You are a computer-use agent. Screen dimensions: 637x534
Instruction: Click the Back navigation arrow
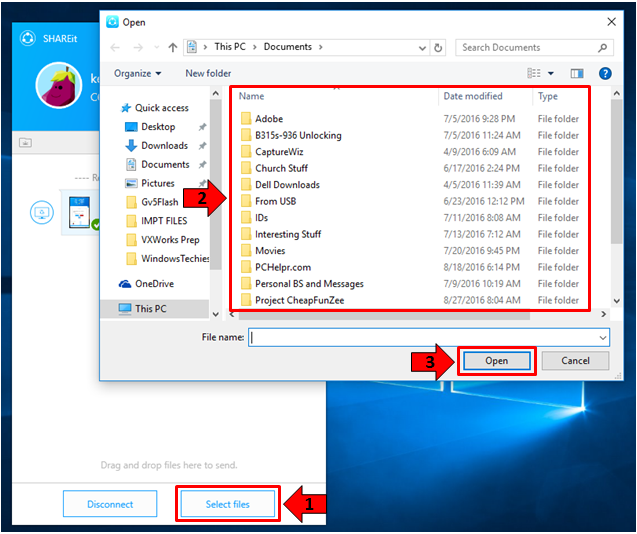[x=116, y=47]
